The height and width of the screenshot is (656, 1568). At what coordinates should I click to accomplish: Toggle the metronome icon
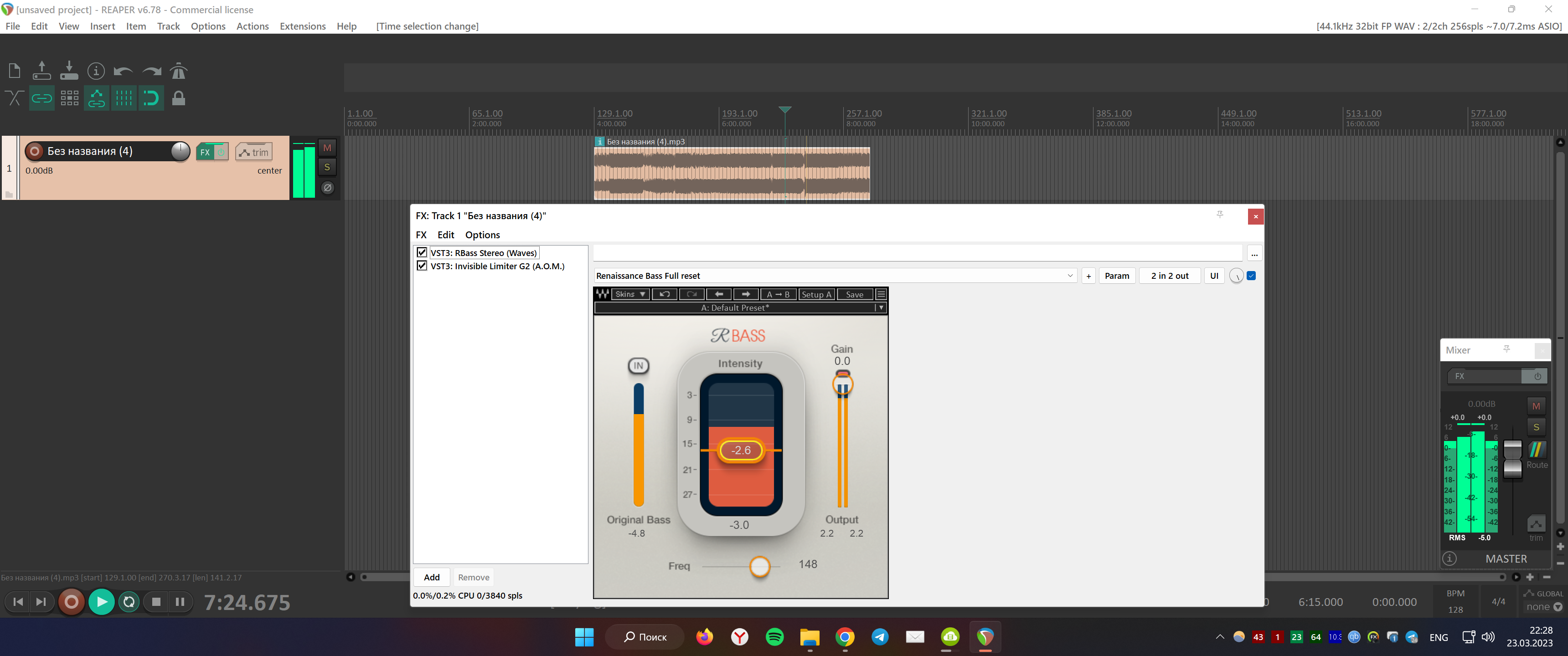point(178,71)
